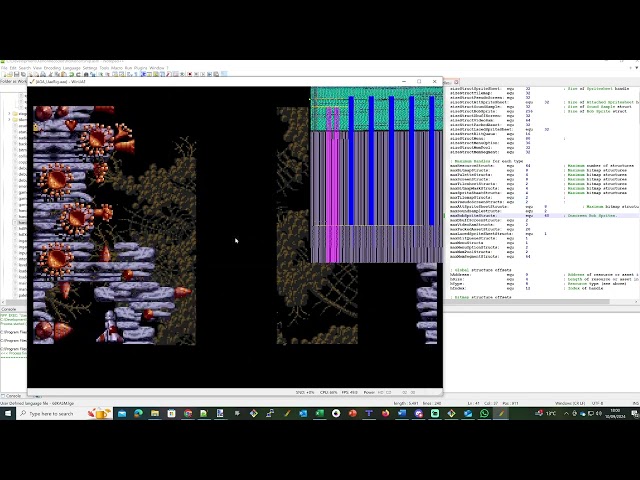
Task: Toggle word wrap in the toolbar
Action: [129, 74]
